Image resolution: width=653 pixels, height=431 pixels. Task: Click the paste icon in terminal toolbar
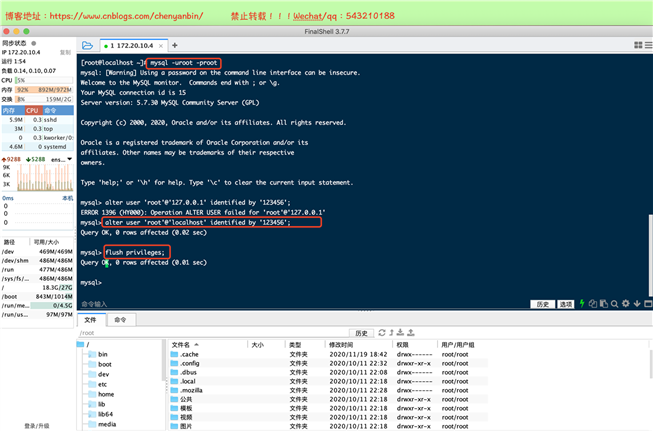[x=603, y=304]
